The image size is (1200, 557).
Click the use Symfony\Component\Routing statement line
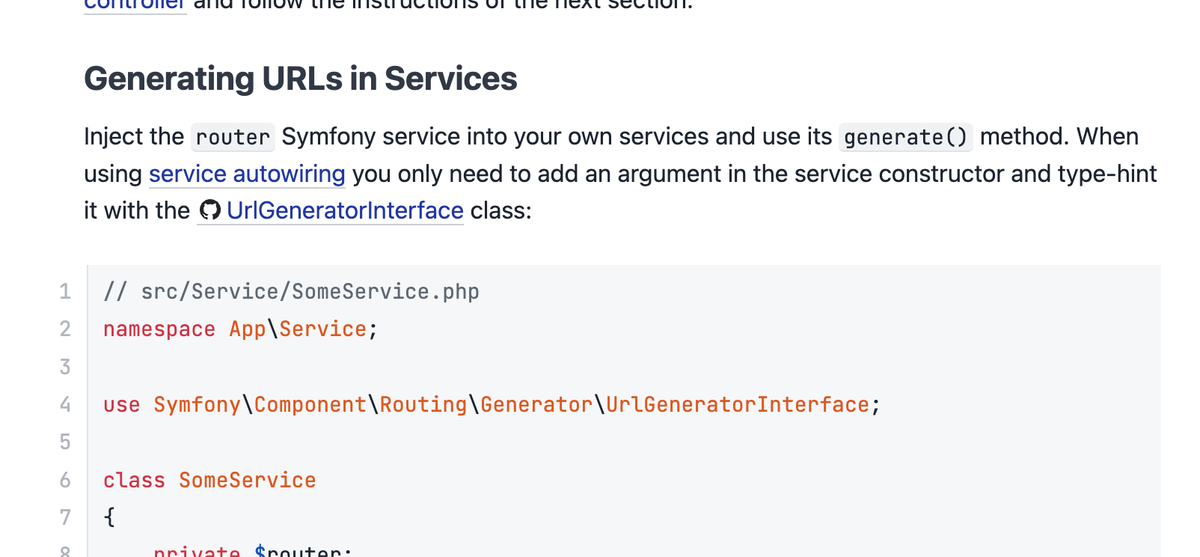492,405
